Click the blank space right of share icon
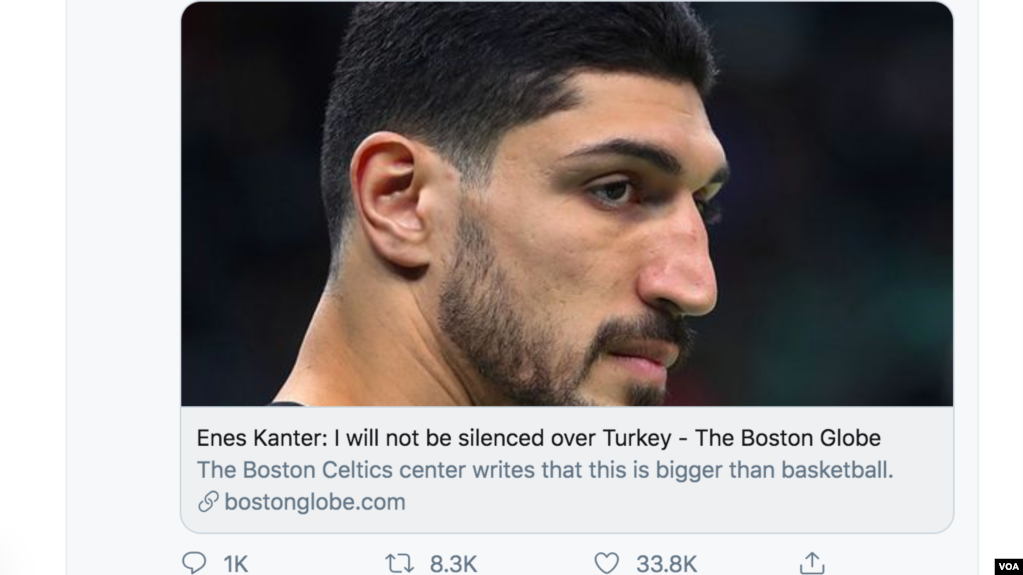Viewport: 1023px width, 575px height. (900, 560)
